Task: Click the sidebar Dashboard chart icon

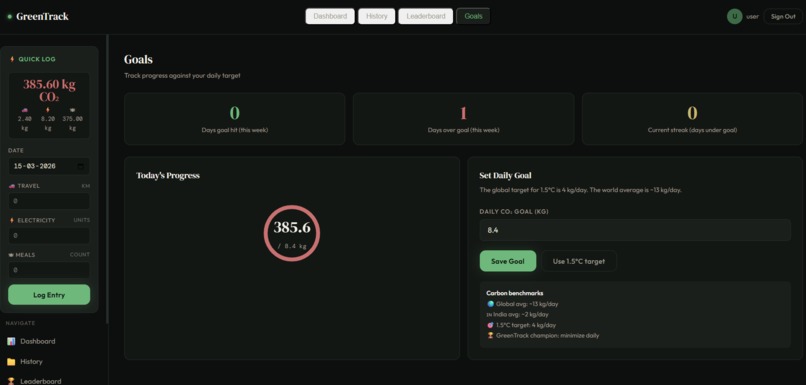Action: pos(11,341)
